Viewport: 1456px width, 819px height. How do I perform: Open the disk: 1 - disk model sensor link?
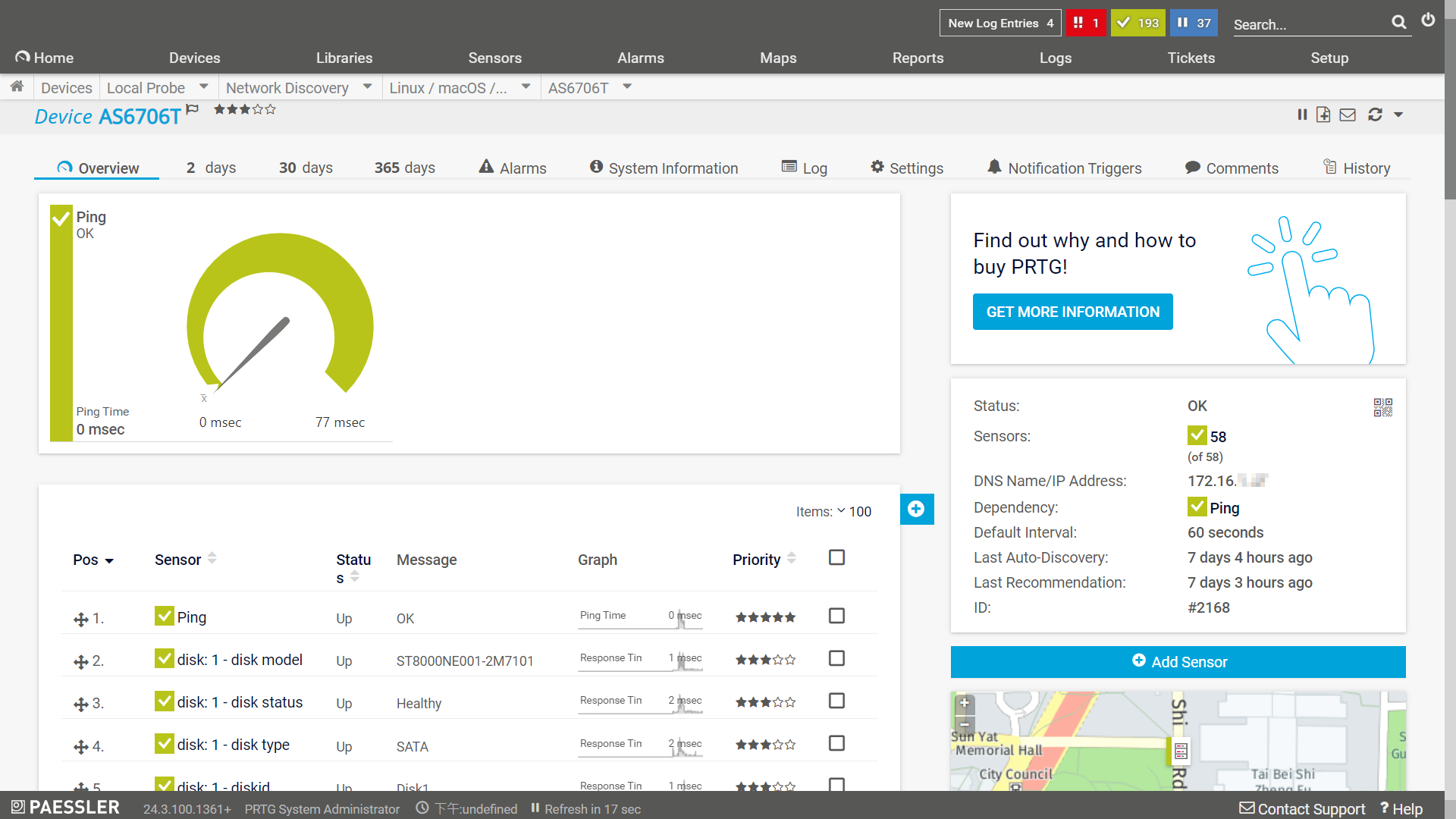pos(240,660)
